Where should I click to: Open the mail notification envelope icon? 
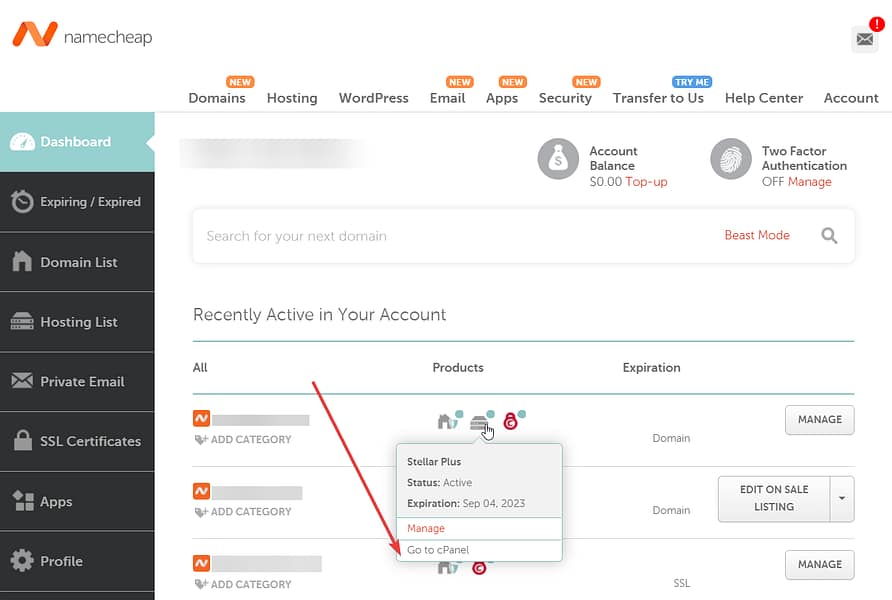click(x=864, y=39)
